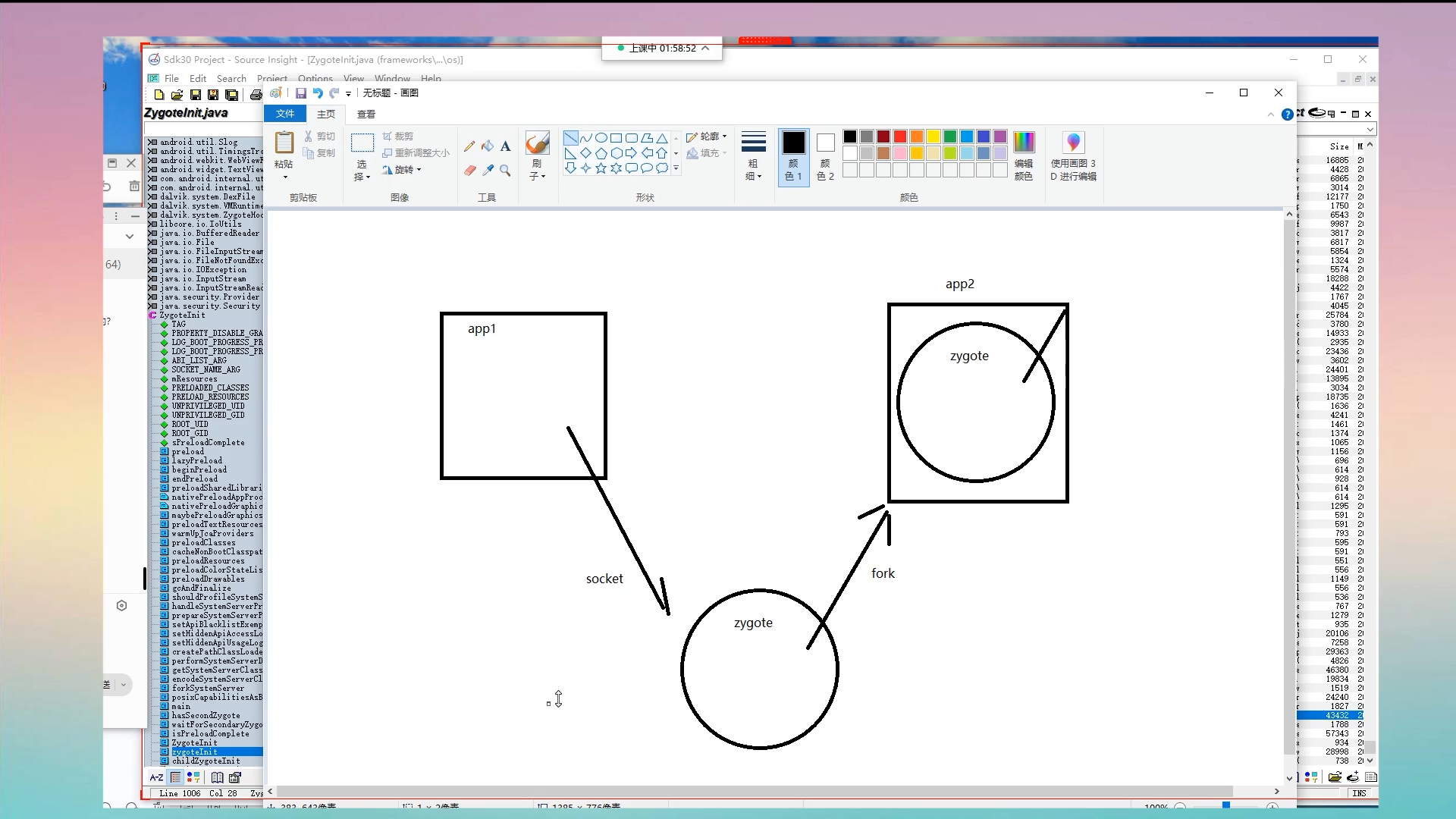Expand the Outline dropdown

(x=707, y=136)
